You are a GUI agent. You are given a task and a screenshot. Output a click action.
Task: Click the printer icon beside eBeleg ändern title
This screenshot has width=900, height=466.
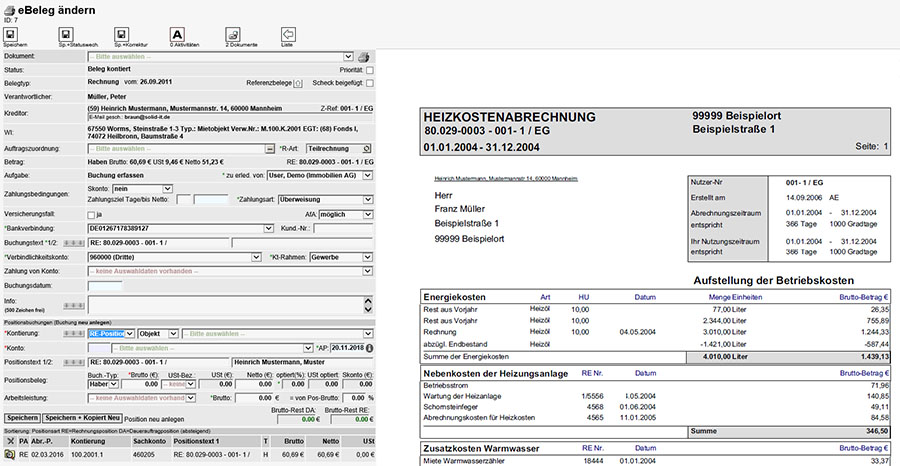click(x=9, y=11)
